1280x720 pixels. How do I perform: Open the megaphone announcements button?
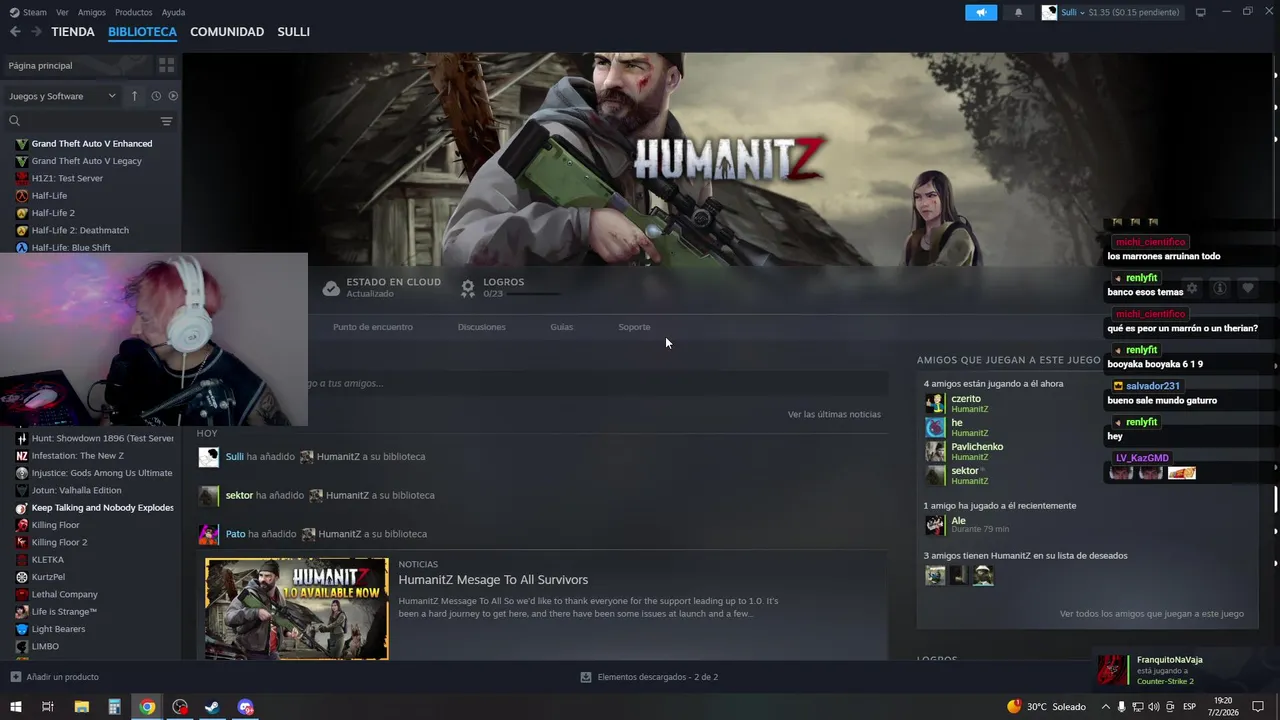[x=981, y=12]
